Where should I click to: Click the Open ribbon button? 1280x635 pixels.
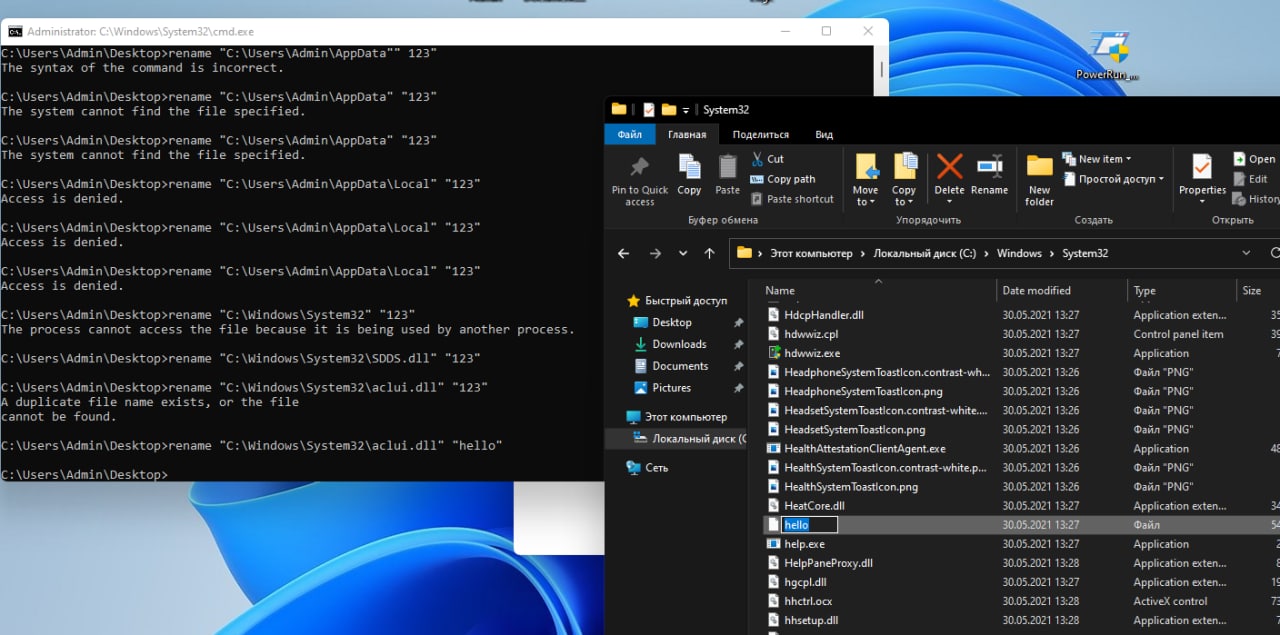click(1254, 159)
